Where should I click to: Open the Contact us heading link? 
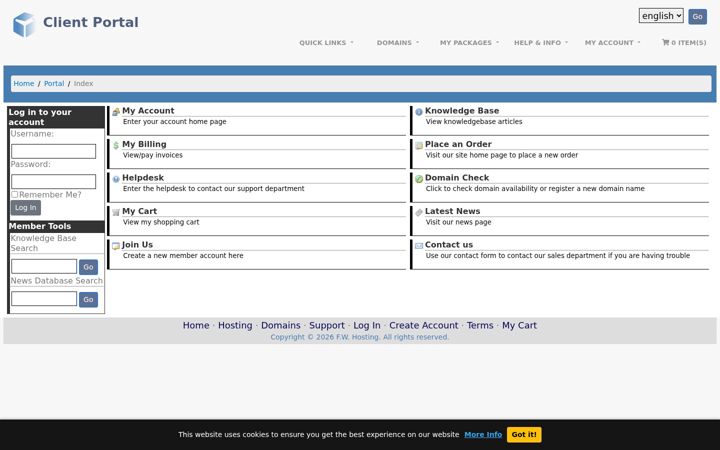(x=449, y=245)
